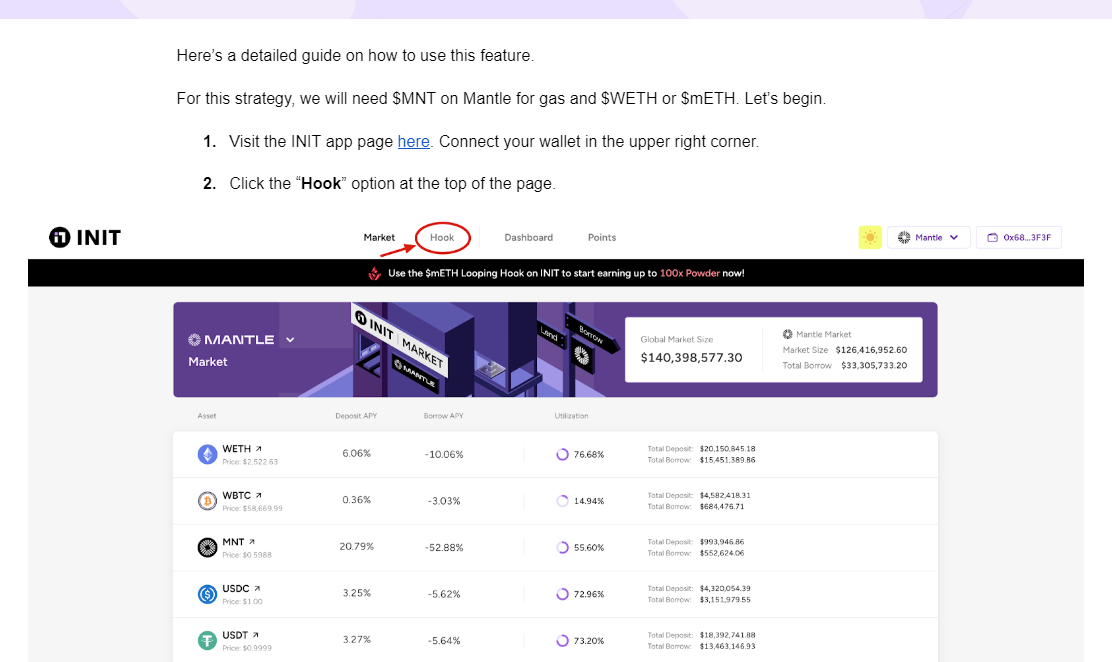Click the MNT utilization ring icon
Screen dimensions: 1112x662
tap(562, 548)
